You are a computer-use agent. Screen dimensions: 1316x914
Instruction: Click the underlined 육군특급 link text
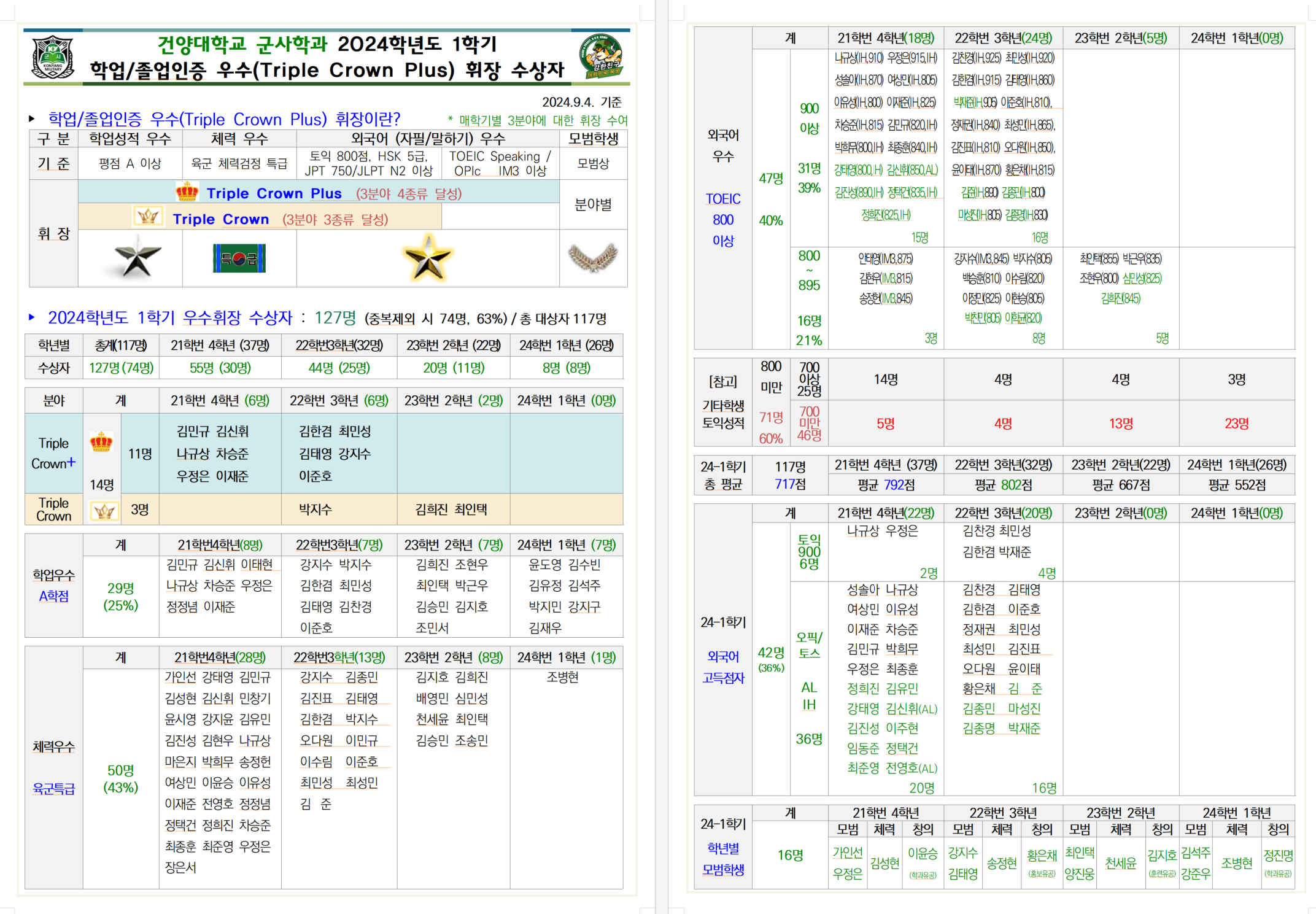point(53,789)
